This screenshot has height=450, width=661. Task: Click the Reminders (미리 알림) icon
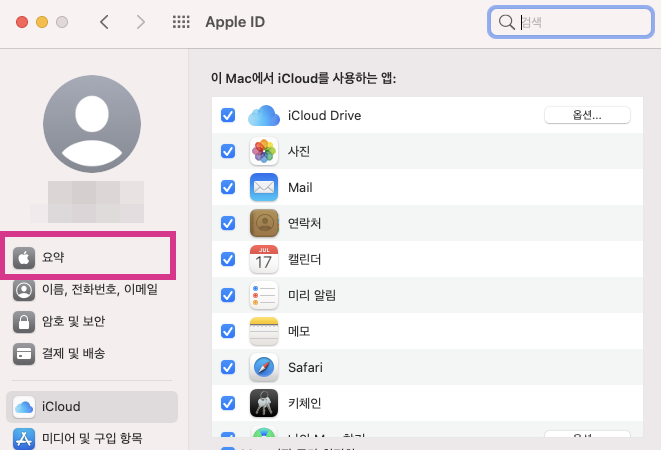coord(264,295)
